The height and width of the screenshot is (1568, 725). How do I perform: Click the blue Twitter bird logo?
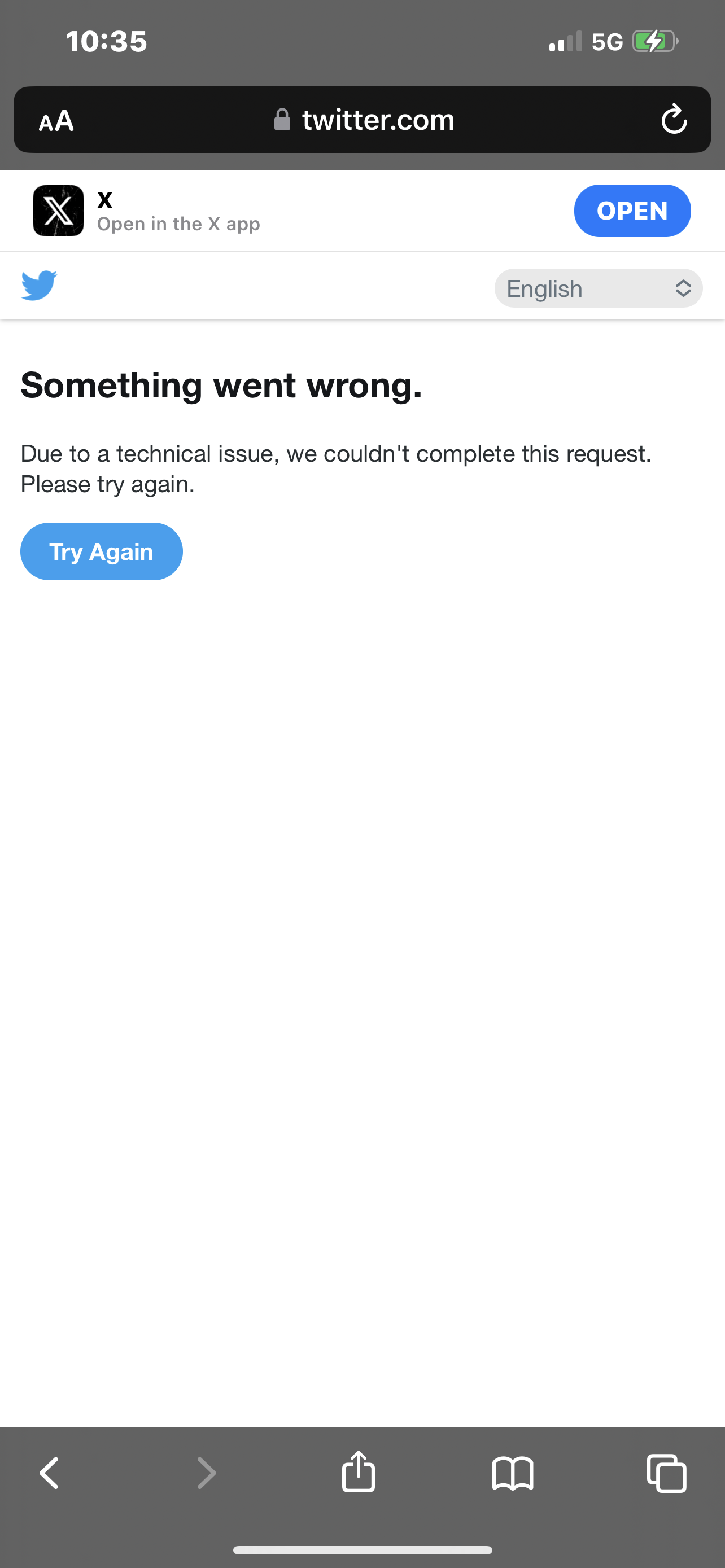click(x=39, y=286)
